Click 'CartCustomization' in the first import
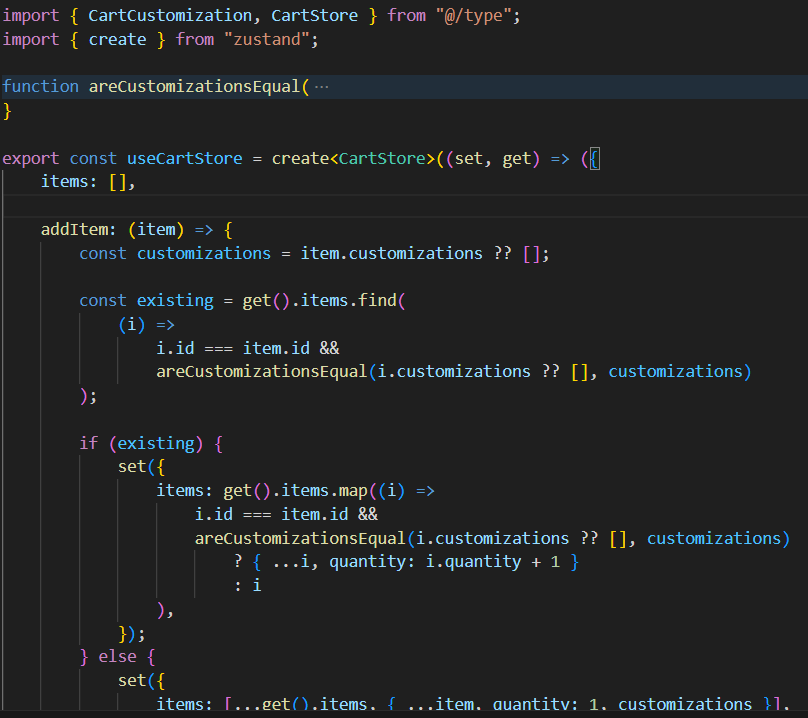This screenshot has height=718, width=808. [170, 15]
